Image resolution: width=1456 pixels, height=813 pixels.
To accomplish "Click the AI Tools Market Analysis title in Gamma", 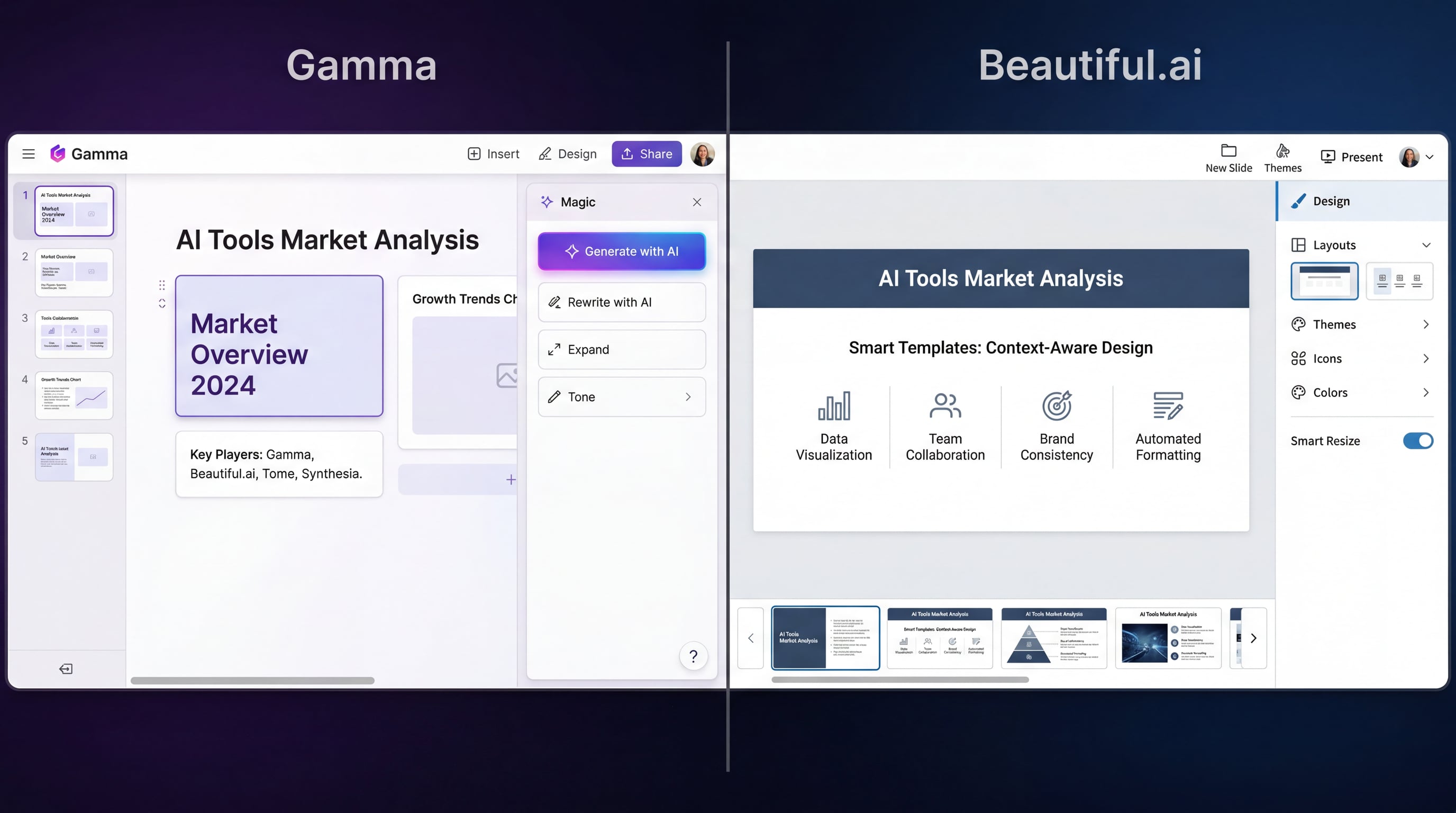I will click(x=327, y=240).
